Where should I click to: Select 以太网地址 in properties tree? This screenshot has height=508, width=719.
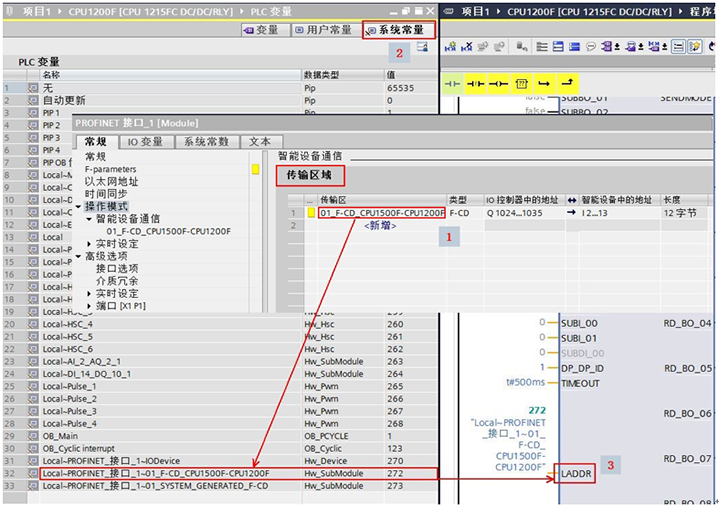[x=111, y=182]
